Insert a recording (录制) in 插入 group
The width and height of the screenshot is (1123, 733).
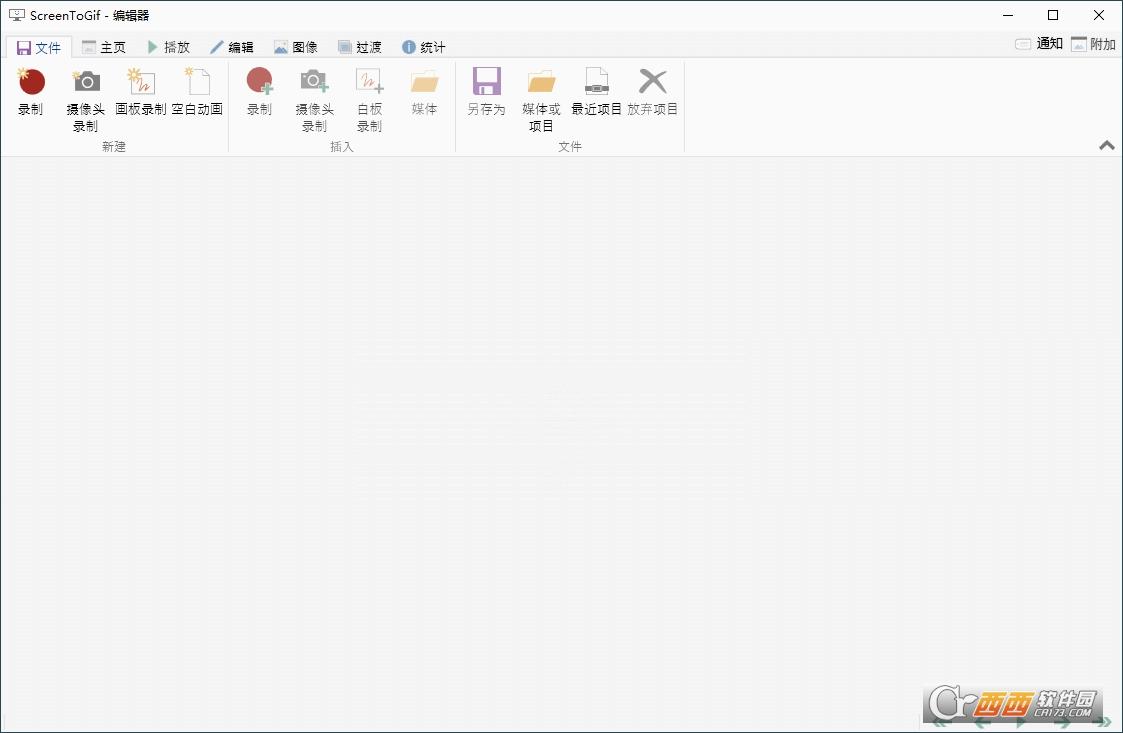tap(259, 92)
